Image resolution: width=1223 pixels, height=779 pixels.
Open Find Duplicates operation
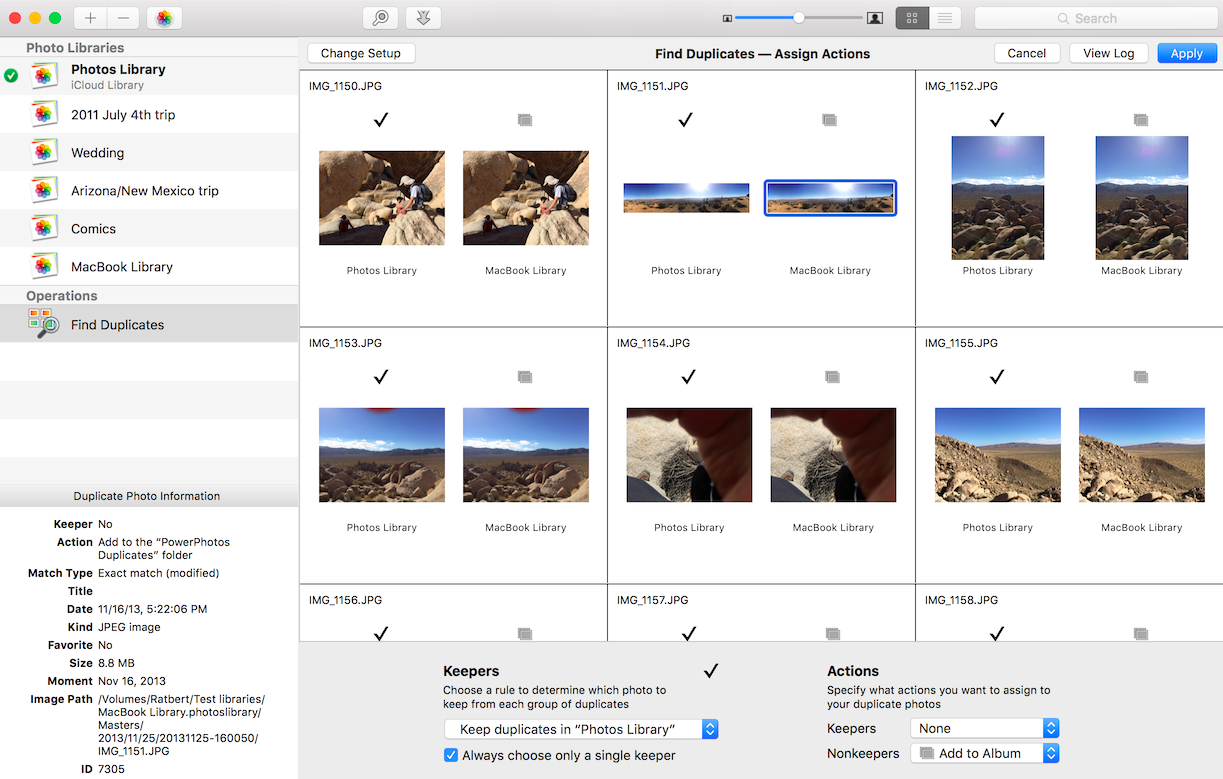click(x=149, y=324)
